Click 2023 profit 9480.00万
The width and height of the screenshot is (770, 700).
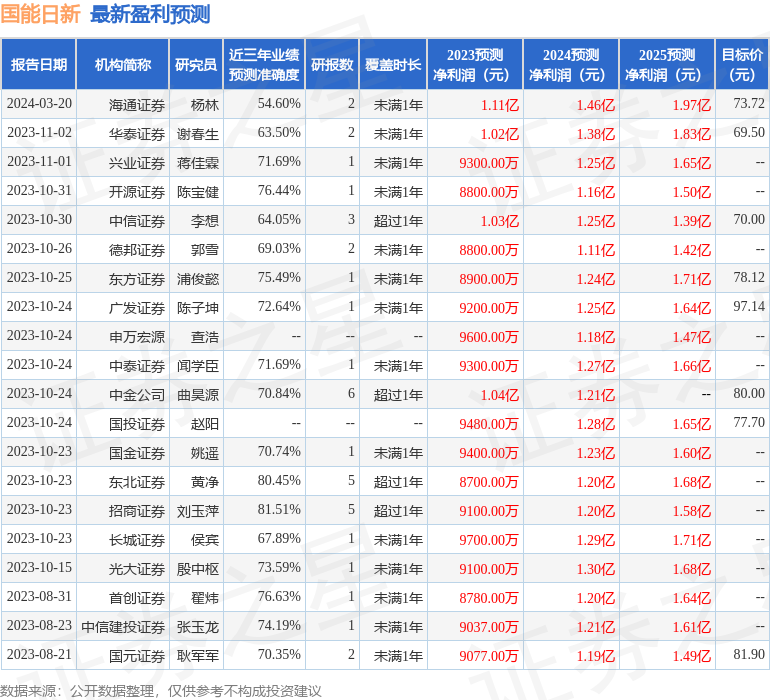click(489, 423)
